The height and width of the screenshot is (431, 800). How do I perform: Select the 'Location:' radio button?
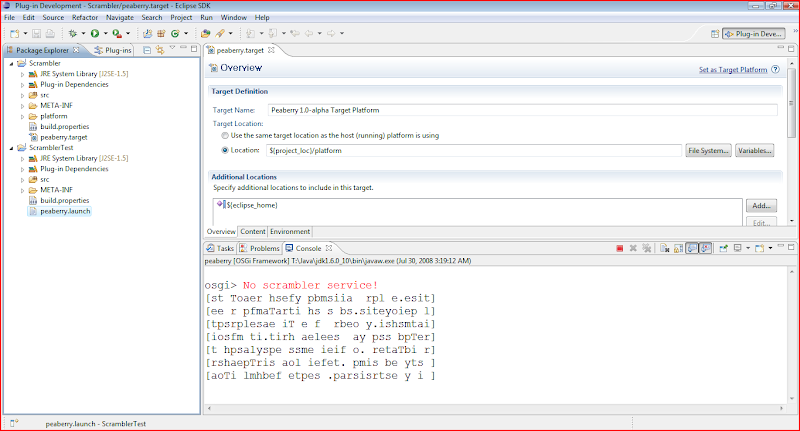225,150
